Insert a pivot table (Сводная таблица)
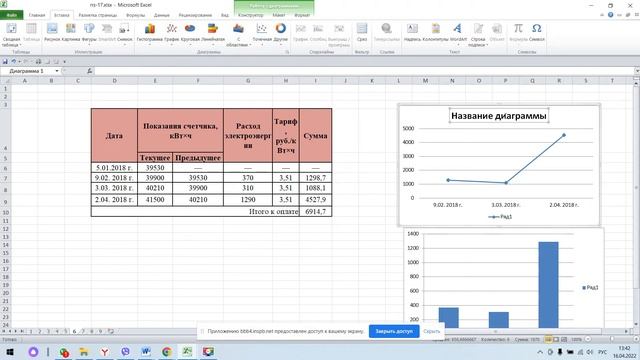640x360 pixels. (11, 34)
